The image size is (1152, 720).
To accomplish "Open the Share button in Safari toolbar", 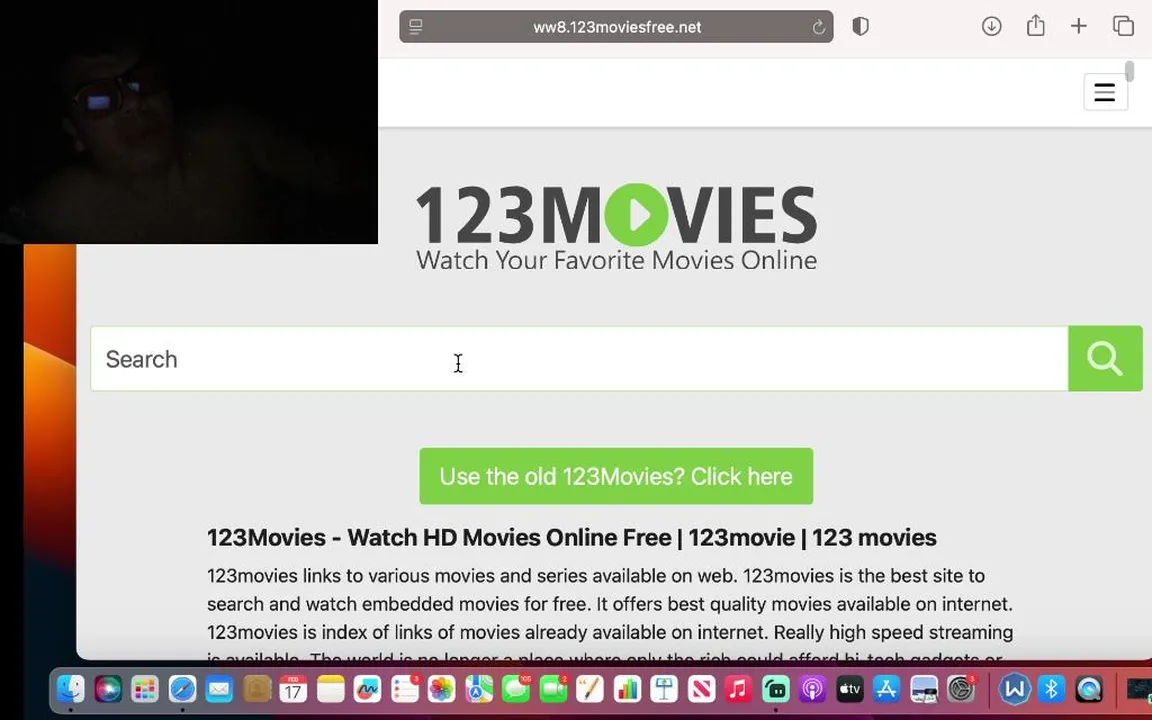I will pyautogui.click(x=1035, y=26).
